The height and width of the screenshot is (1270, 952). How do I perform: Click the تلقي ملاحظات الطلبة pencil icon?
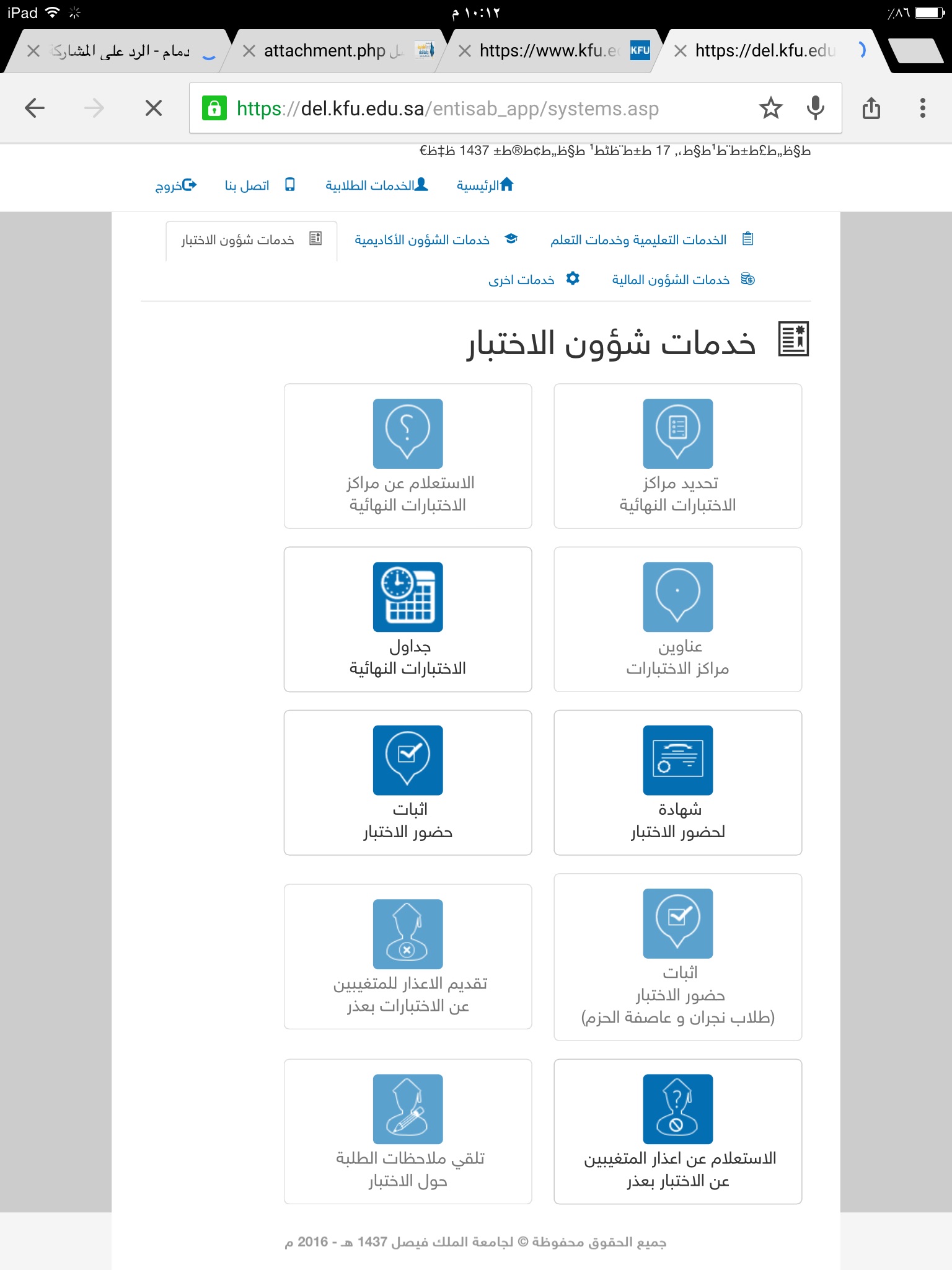(x=408, y=1109)
